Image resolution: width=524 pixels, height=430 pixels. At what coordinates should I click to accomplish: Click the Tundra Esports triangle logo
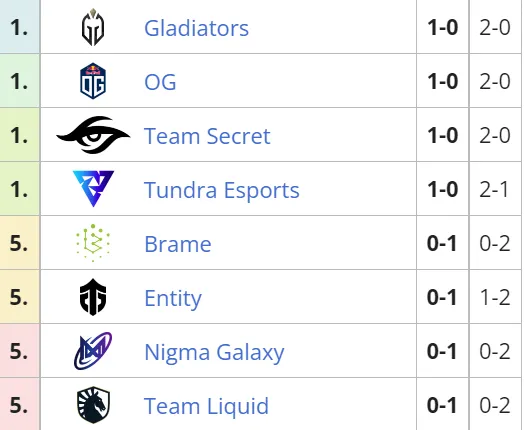(x=93, y=188)
